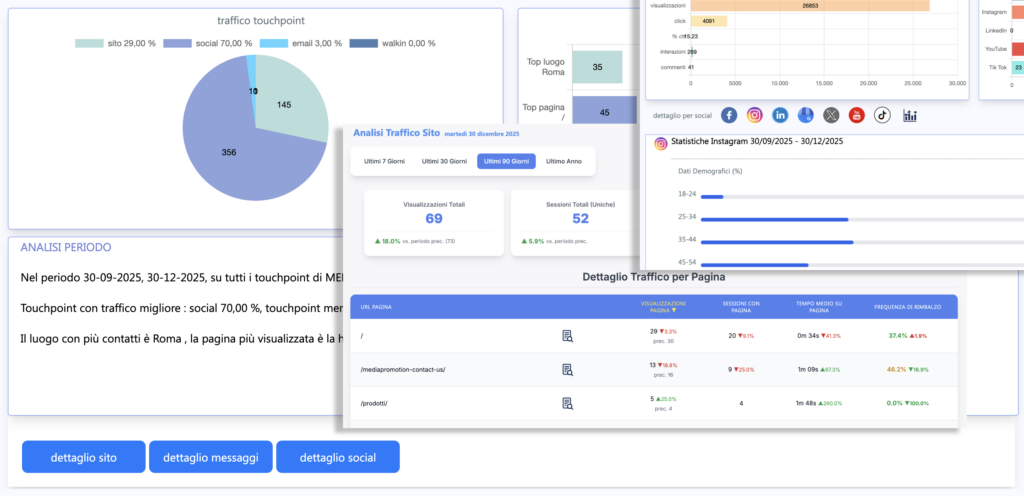
Task: Open Facebook social detail icon
Action: coord(729,116)
